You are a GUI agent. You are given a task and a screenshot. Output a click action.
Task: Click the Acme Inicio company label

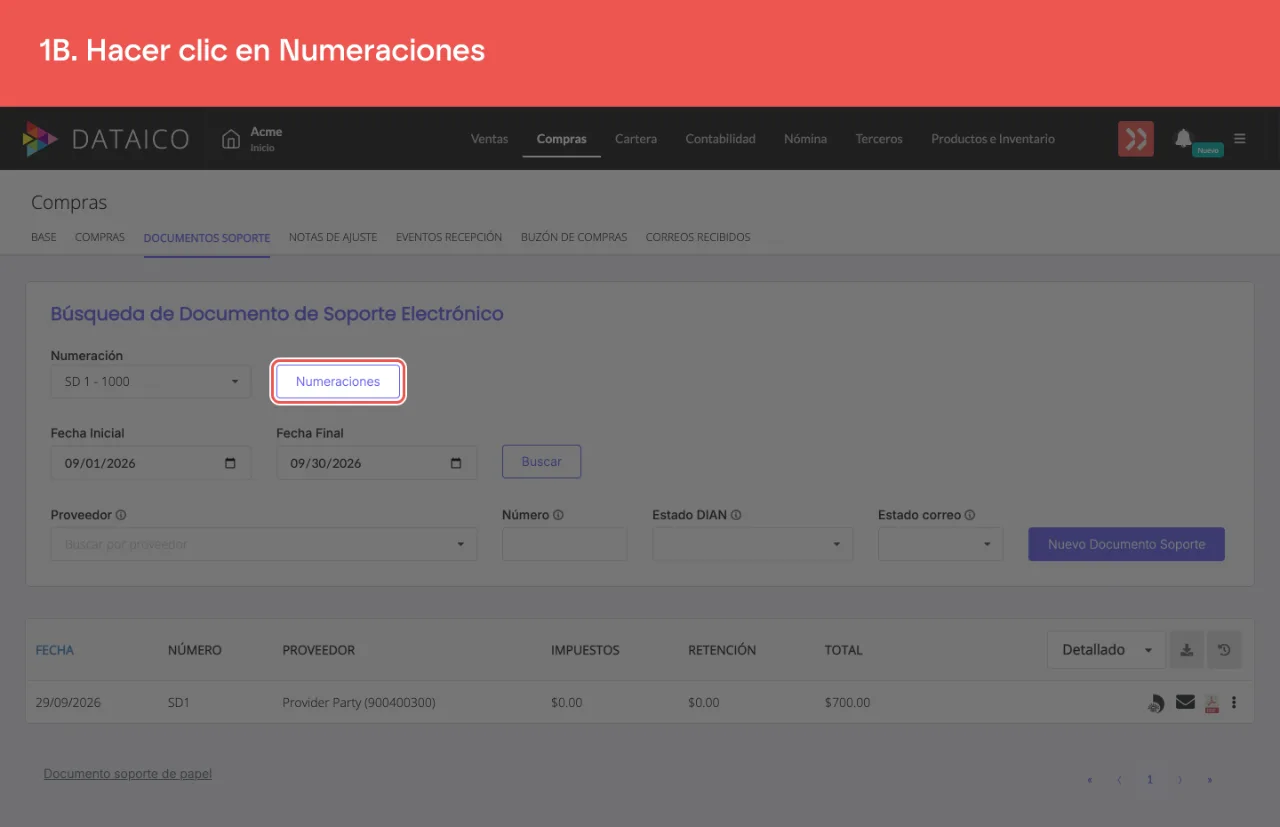coord(266,139)
